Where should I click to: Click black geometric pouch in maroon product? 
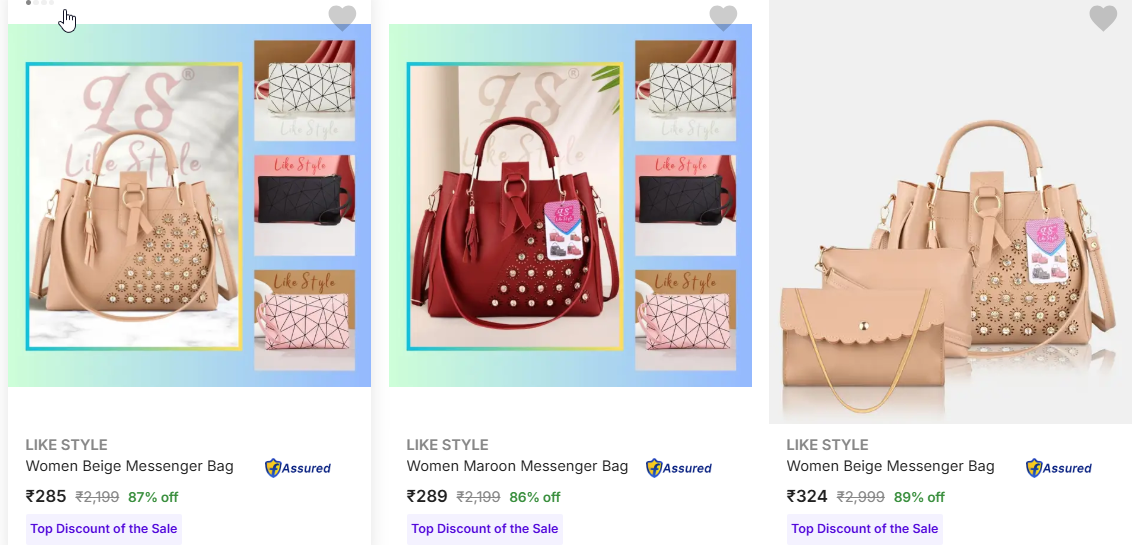coord(685,205)
